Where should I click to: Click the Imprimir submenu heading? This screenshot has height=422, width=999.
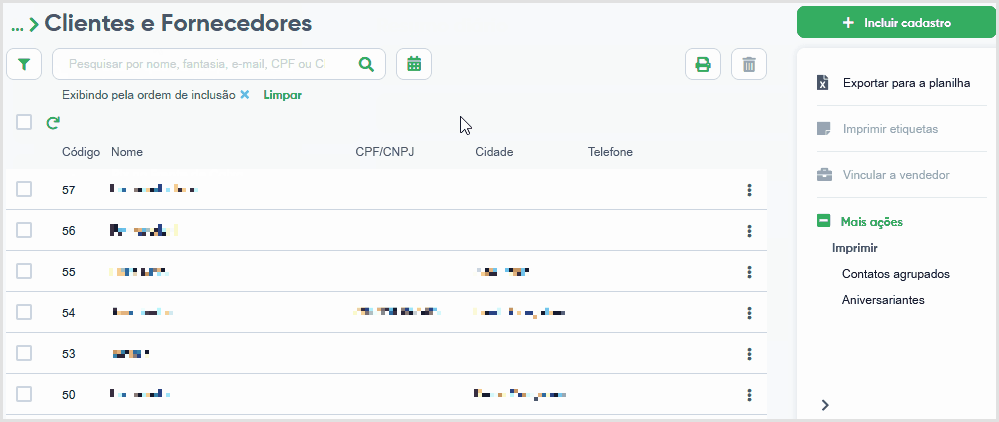(855, 248)
